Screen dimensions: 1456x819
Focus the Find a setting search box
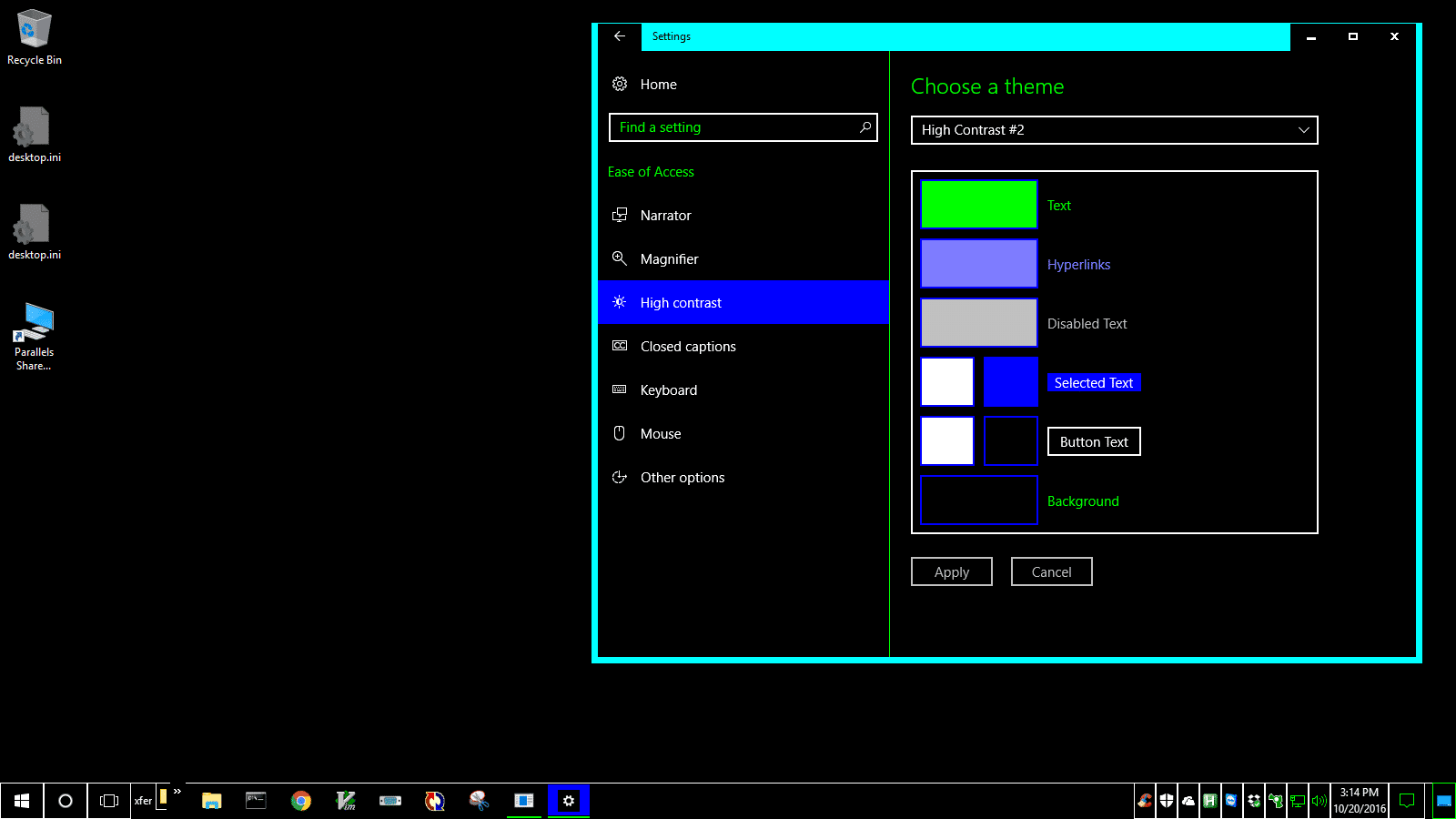pos(733,127)
